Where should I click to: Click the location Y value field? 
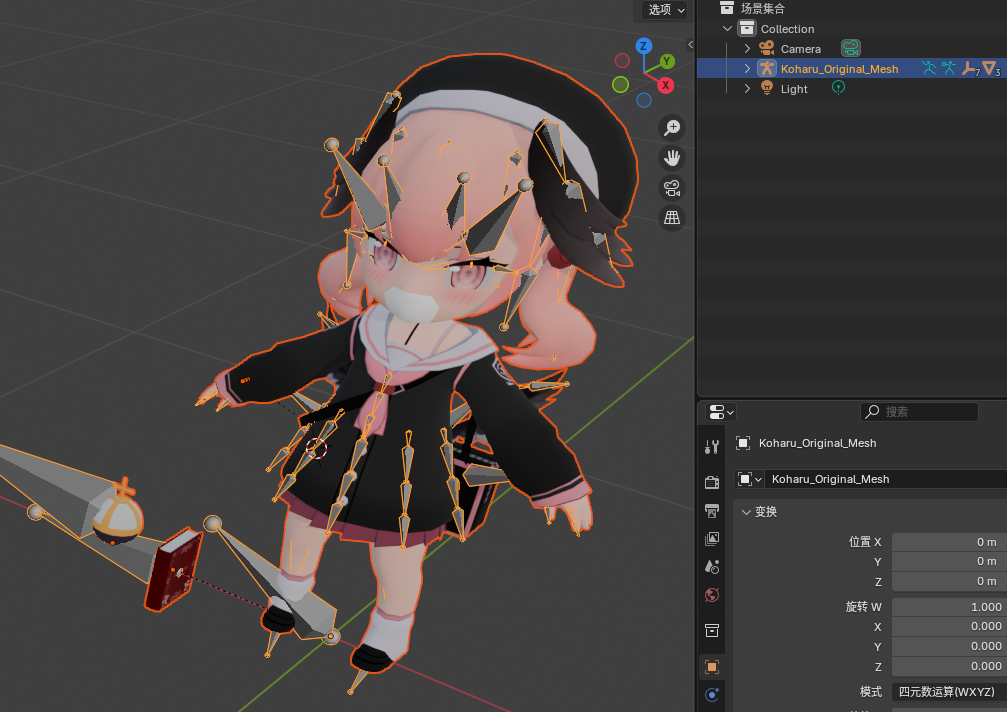(x=949, y=561)
